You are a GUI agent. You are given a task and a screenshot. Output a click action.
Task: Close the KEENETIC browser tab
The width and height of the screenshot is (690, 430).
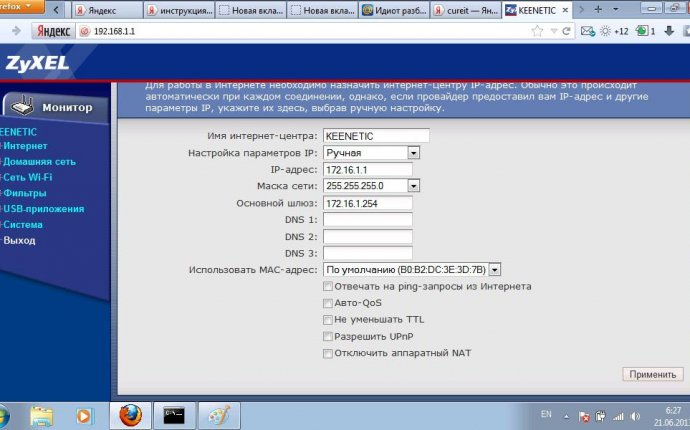[565, 10]
